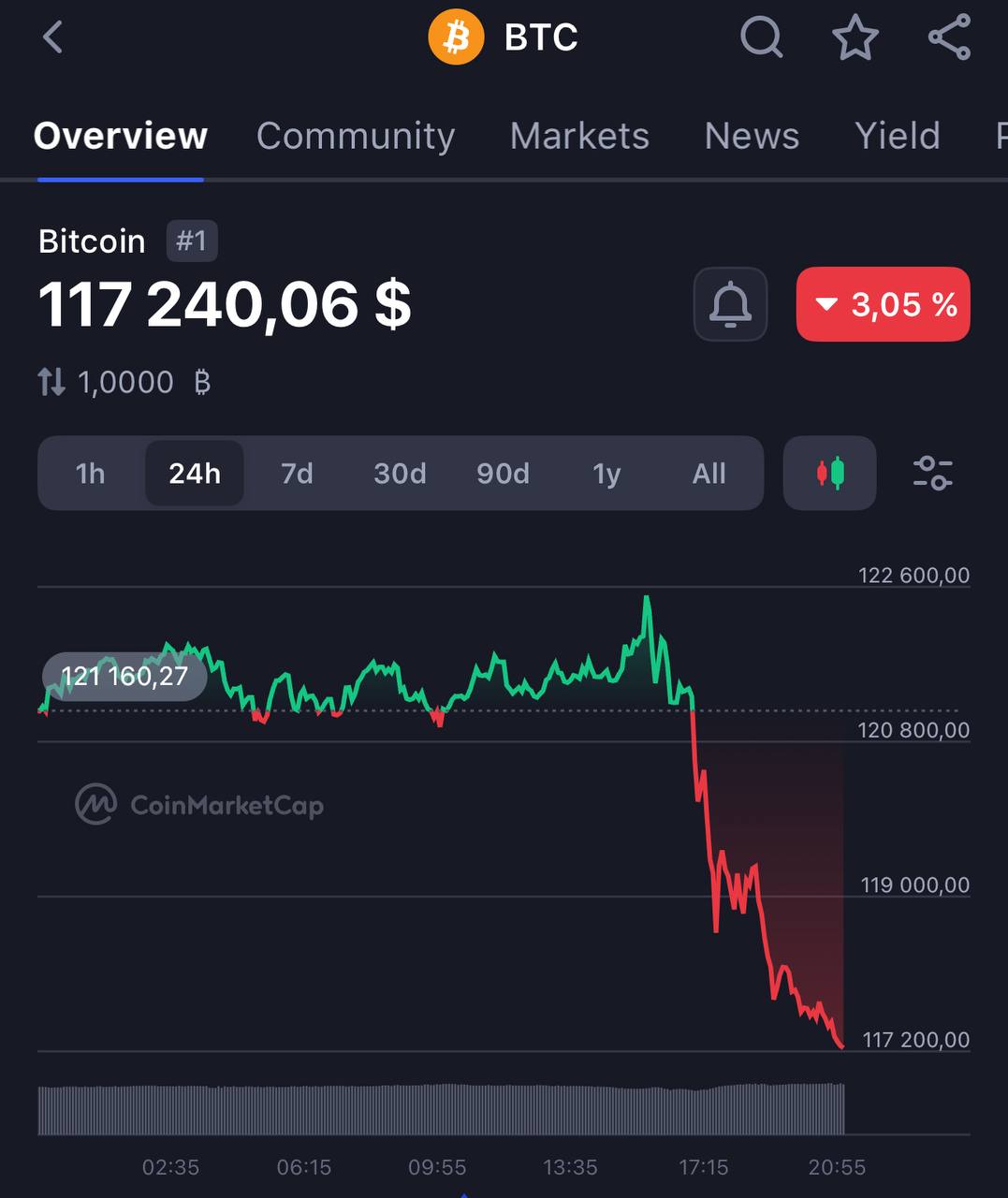This screenshot has height=1198, width=1008.
Task: Switch to candlestick chart view
Action: (x=829, y=473)
